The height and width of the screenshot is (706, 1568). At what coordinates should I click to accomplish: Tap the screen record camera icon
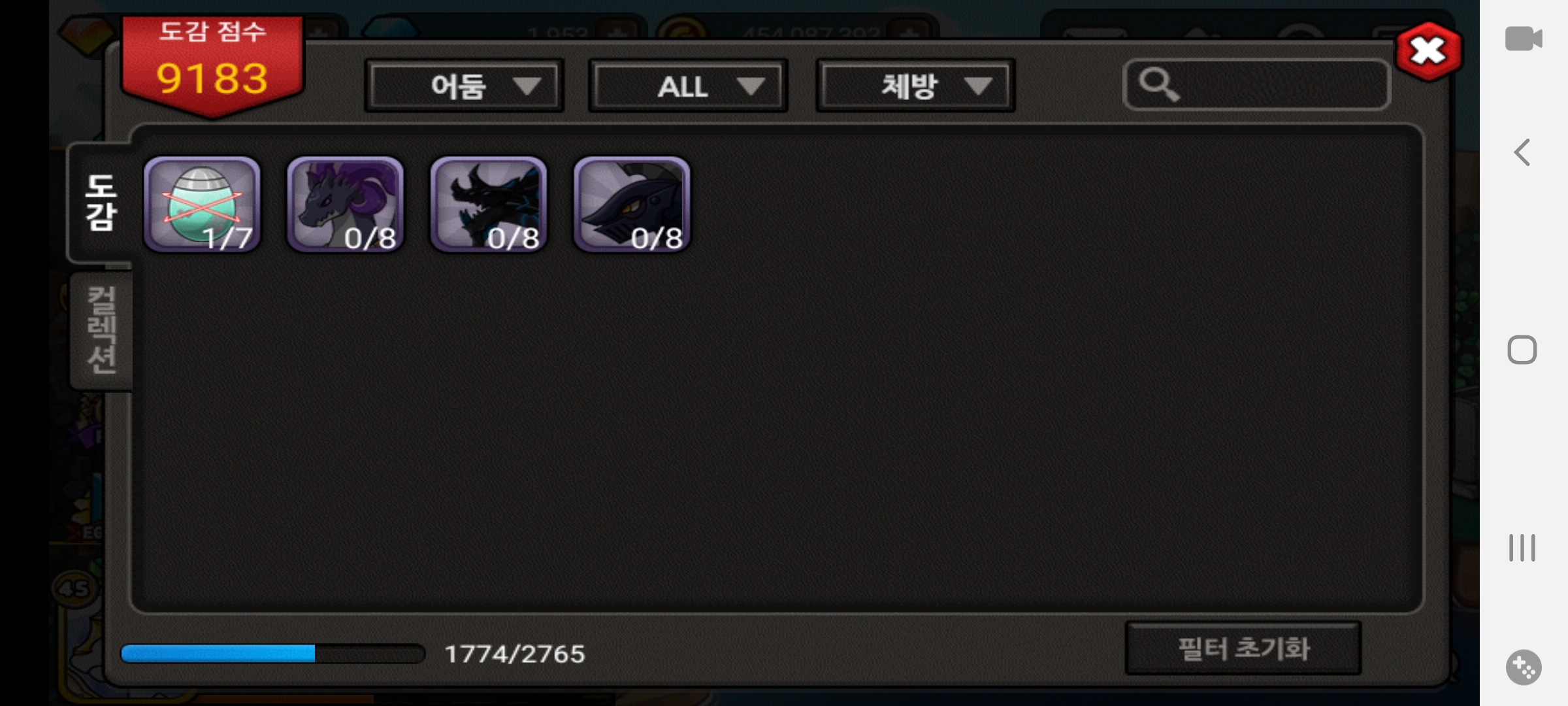pyautogui.click(x=1524, y=39)
